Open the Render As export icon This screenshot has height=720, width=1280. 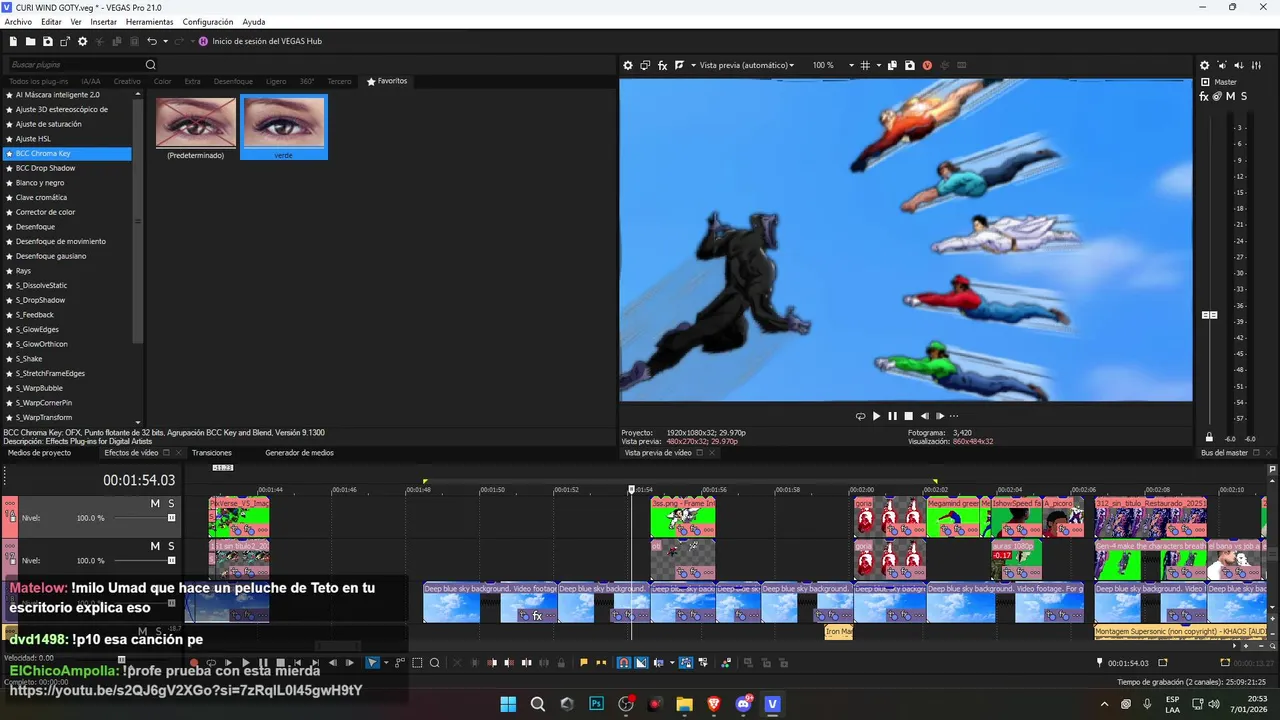65,41
